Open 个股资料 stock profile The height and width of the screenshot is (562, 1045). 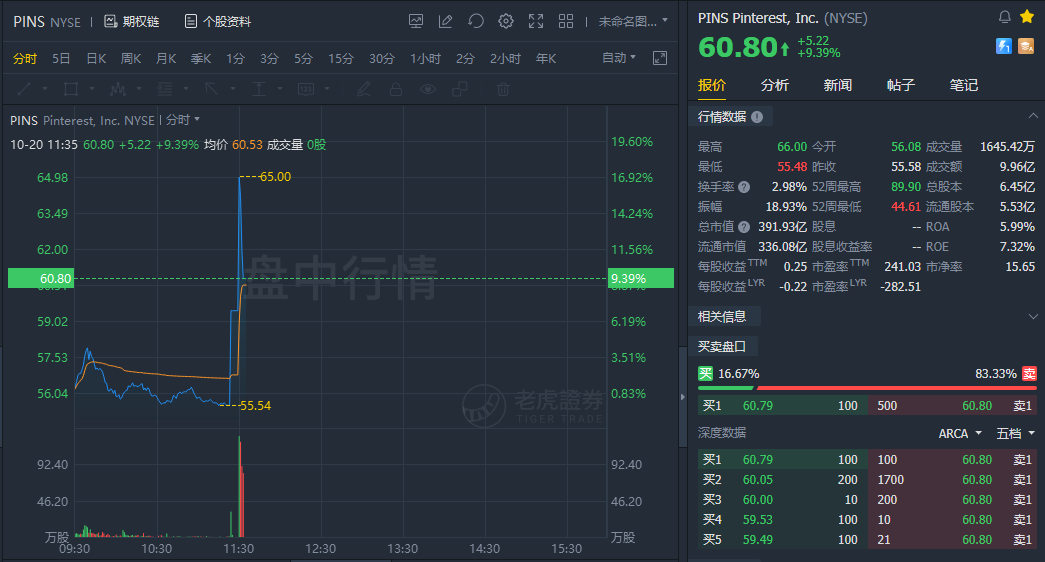218,21
